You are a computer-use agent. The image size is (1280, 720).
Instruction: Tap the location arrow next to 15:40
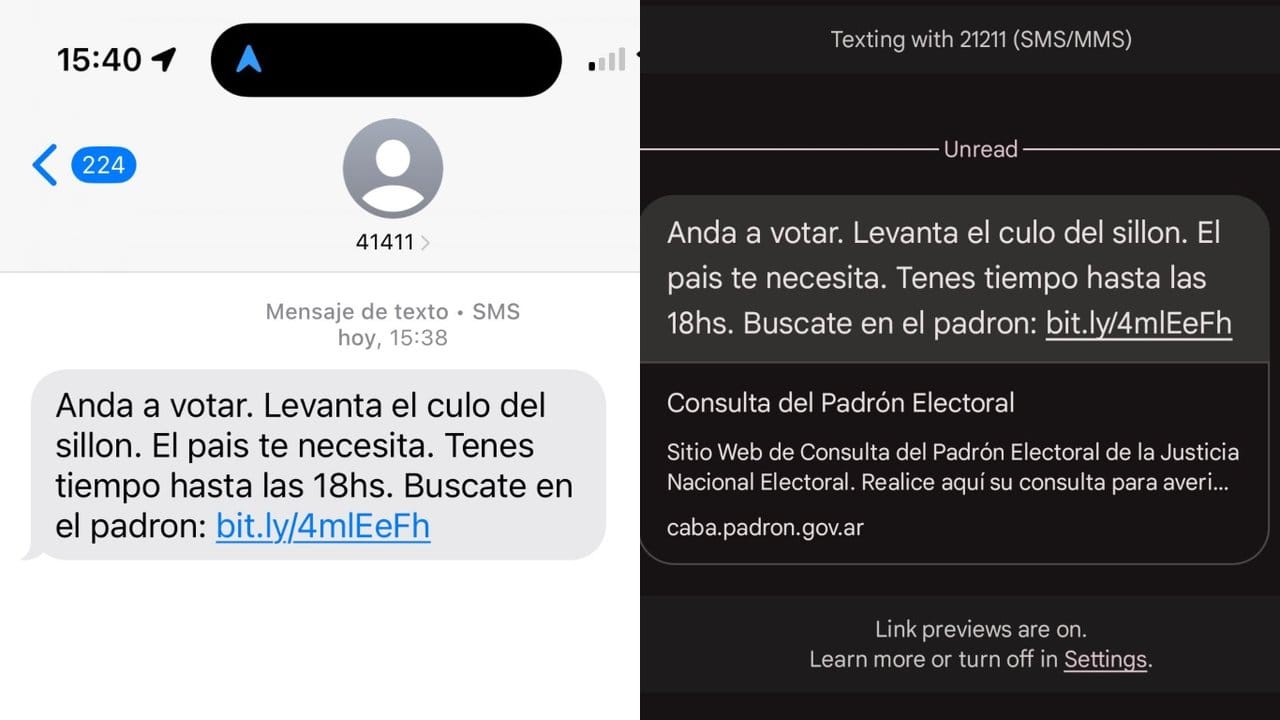coord(164,60)
